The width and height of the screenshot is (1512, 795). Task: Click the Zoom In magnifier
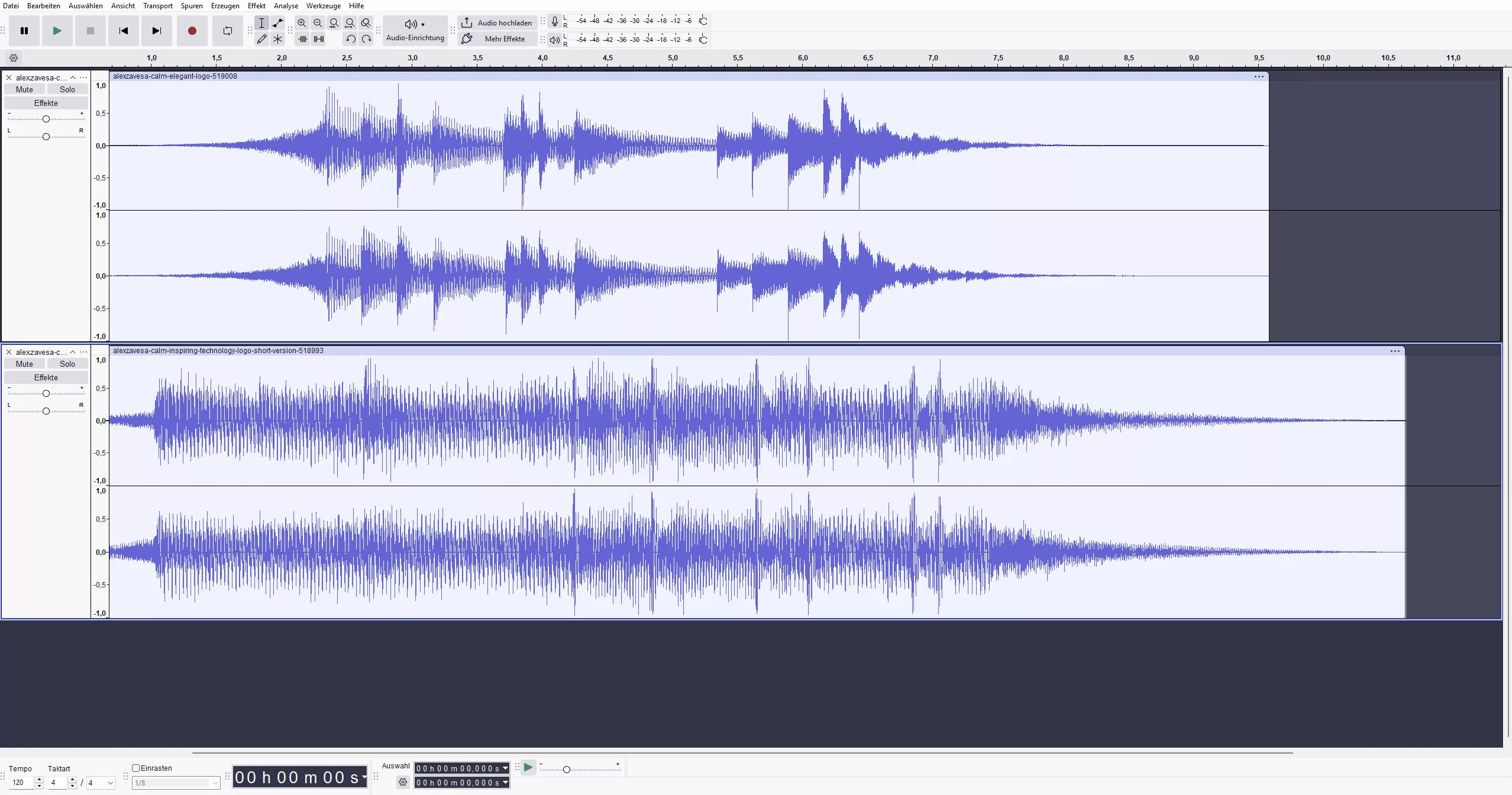302,23
